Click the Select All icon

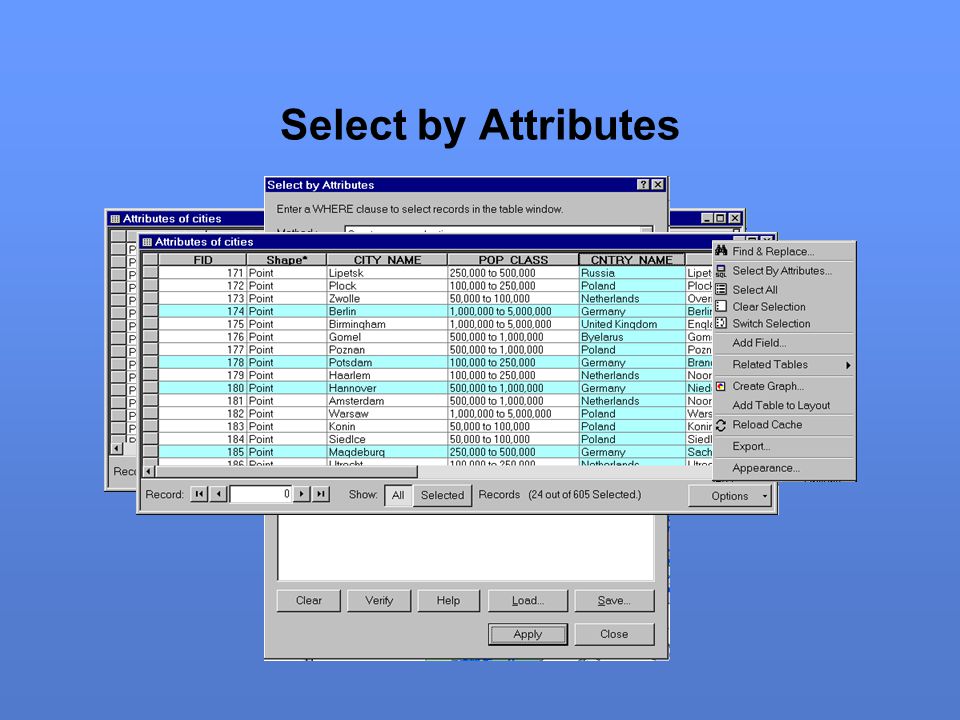[721, 290]
